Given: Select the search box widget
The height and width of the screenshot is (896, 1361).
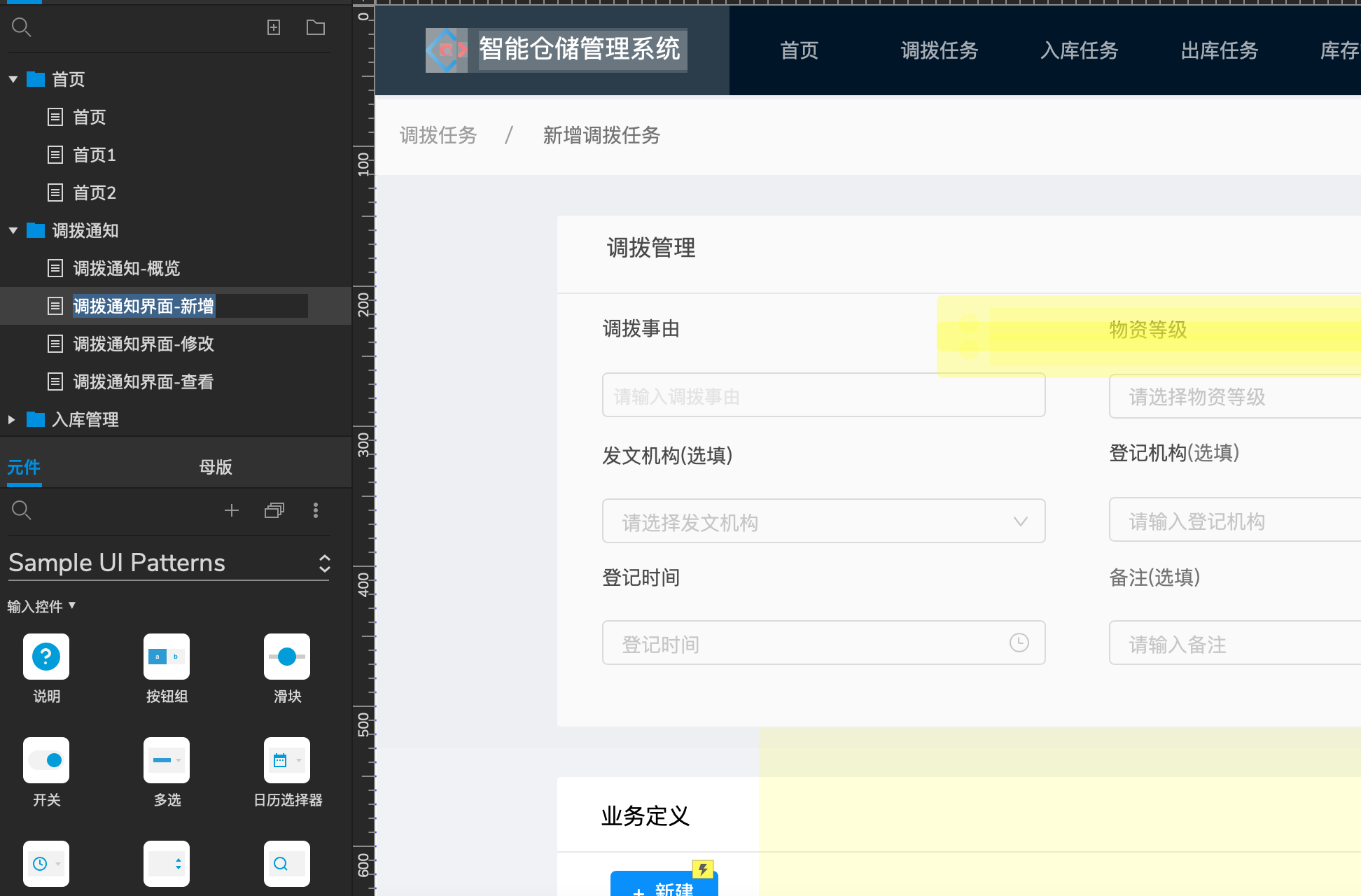Looking at the screenshot, I should [x=287, y=864].
